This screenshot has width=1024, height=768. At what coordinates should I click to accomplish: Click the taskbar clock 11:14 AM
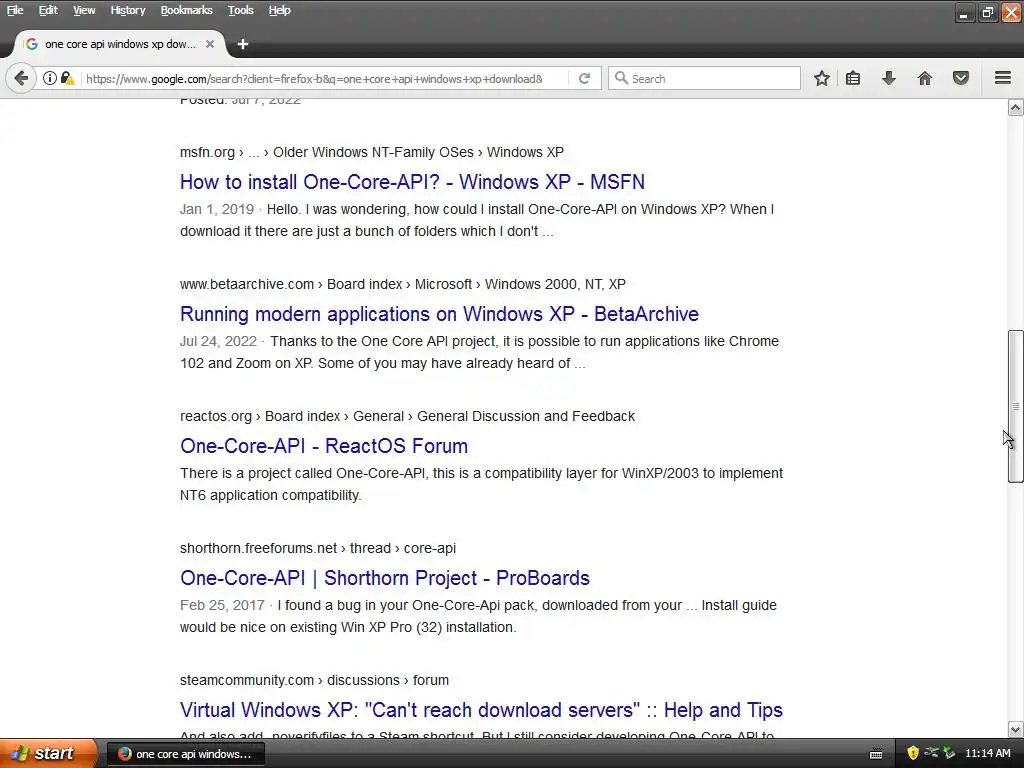click(x=987, y=754)
